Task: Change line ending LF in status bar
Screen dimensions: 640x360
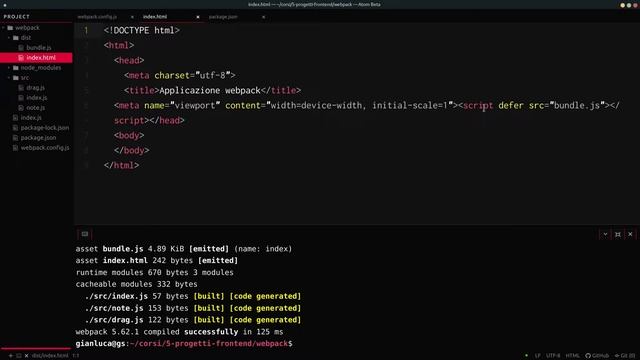Action: pyautogui.click(x=538, y=356)
